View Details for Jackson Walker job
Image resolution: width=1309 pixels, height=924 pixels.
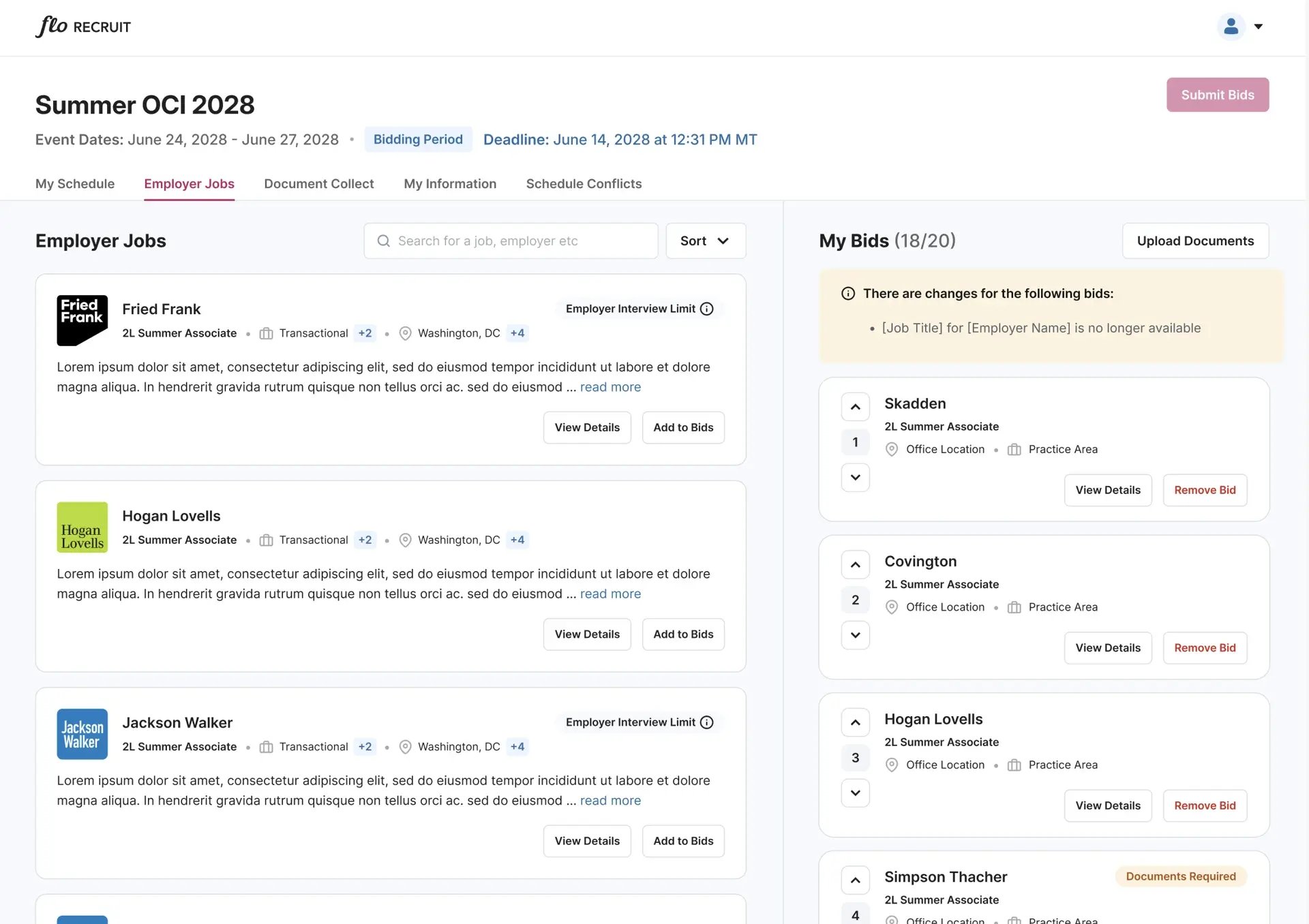(587, 841)
